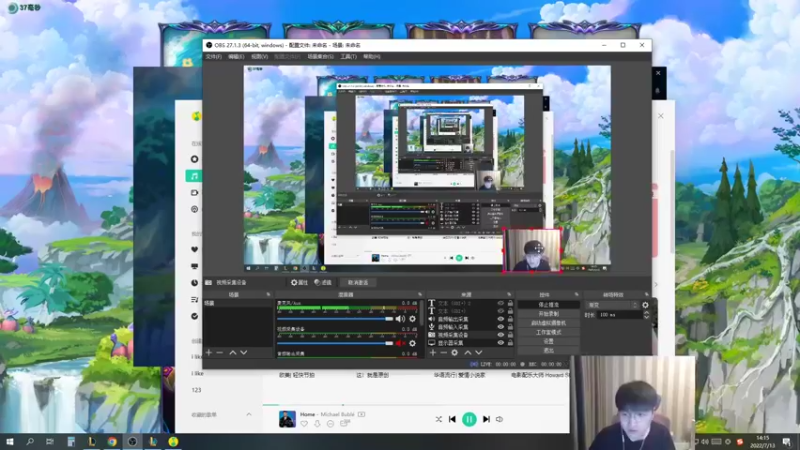Download the current song Home
Image resolution: width=800 pixels, height=450 pixels.
317,423
